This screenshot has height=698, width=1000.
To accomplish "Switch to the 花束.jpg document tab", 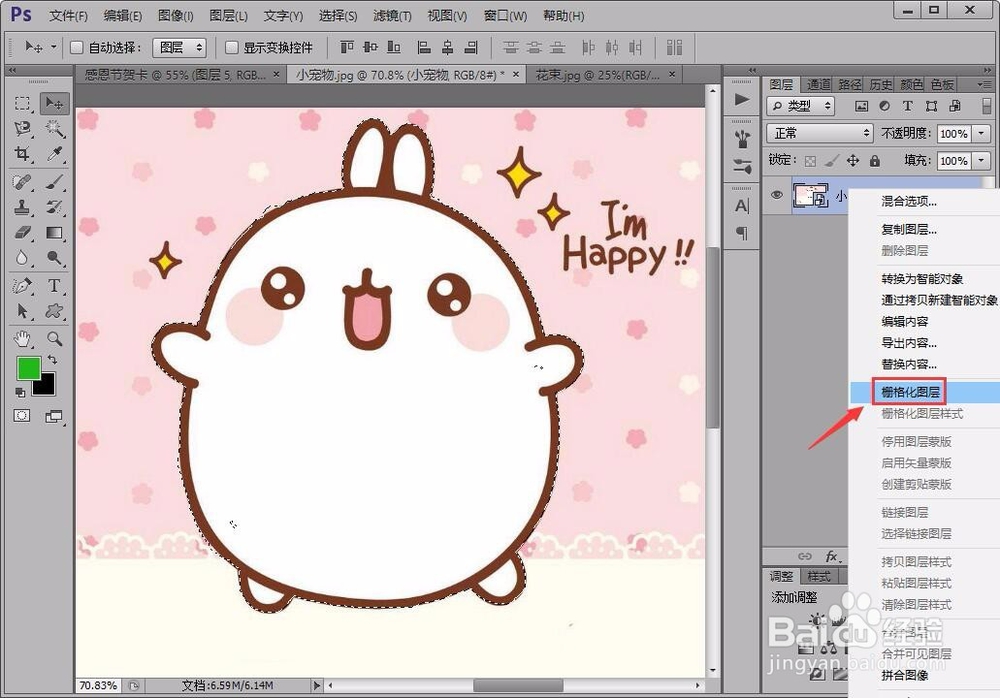I will [x=605, y=75].
